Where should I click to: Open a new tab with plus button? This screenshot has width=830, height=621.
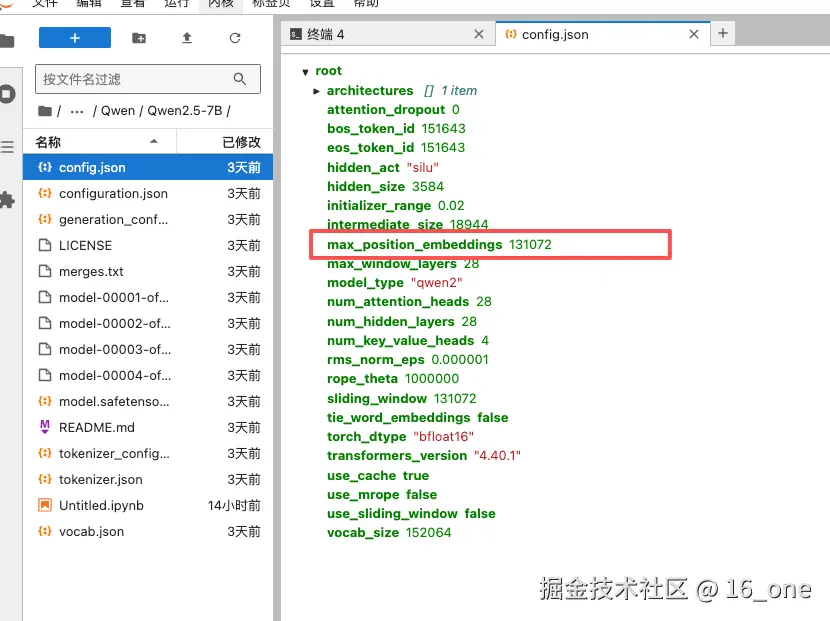coord(723,33)
